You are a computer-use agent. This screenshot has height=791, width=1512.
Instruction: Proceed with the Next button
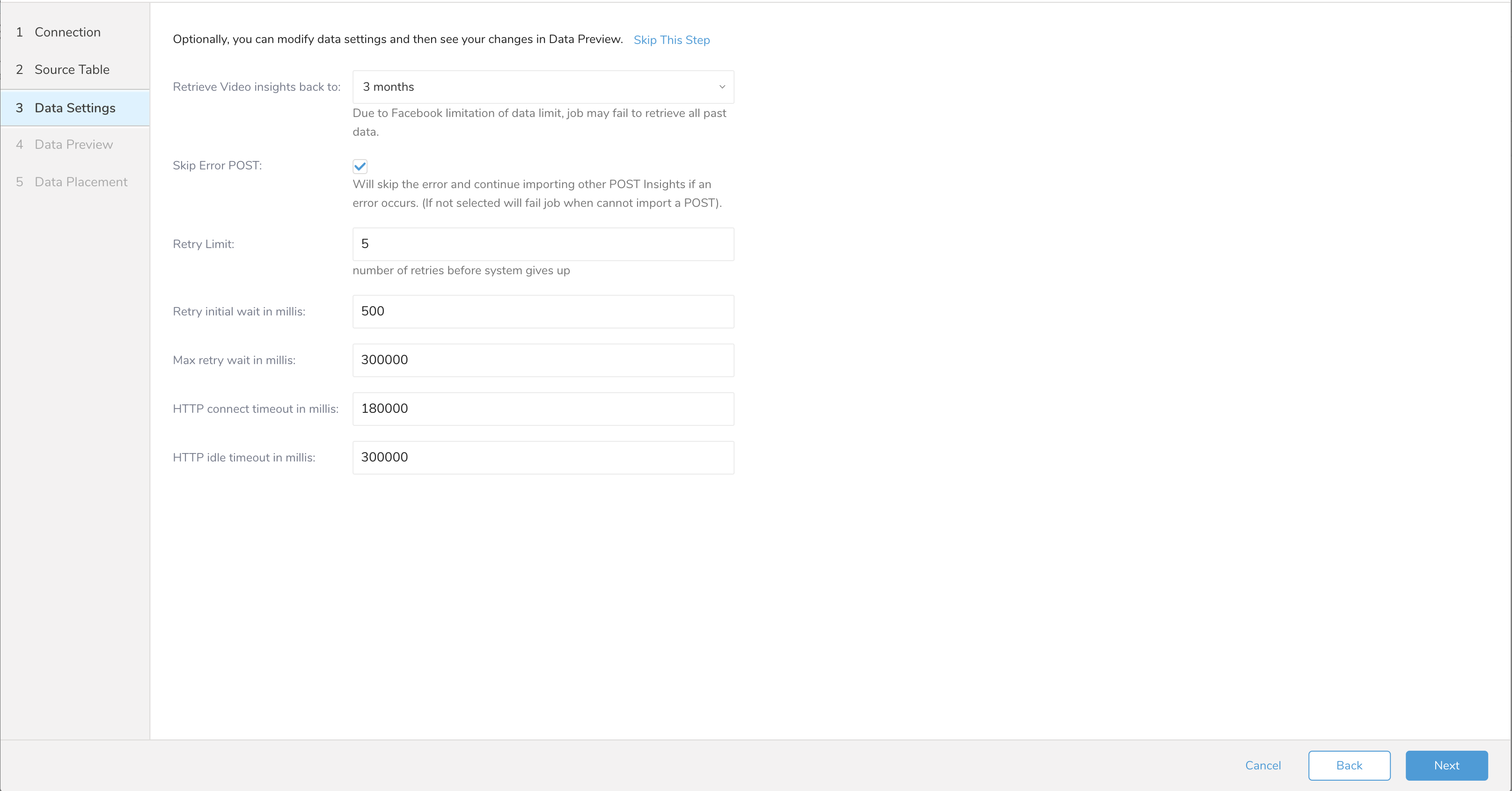point(1446,765)
